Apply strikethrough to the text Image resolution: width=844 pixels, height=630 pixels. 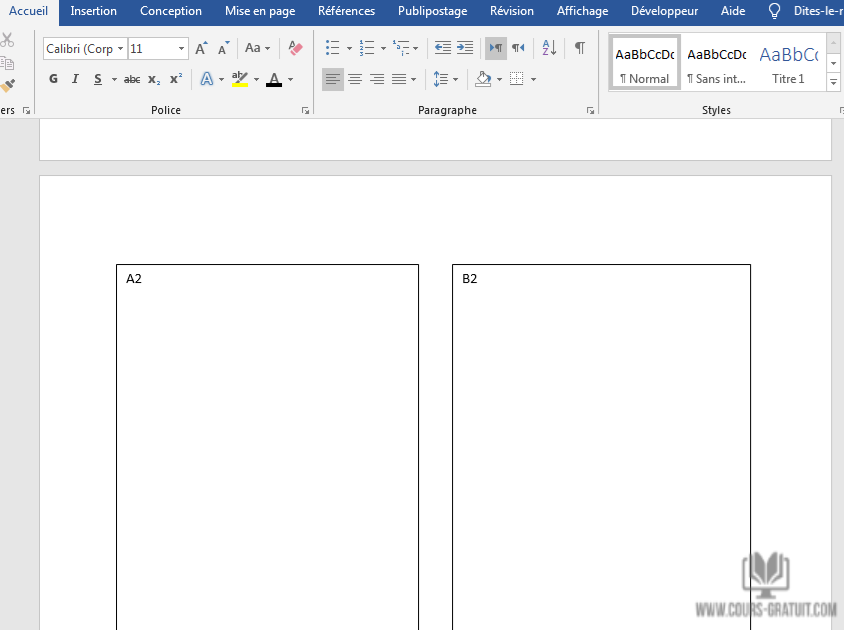click(x=132, y=79)
